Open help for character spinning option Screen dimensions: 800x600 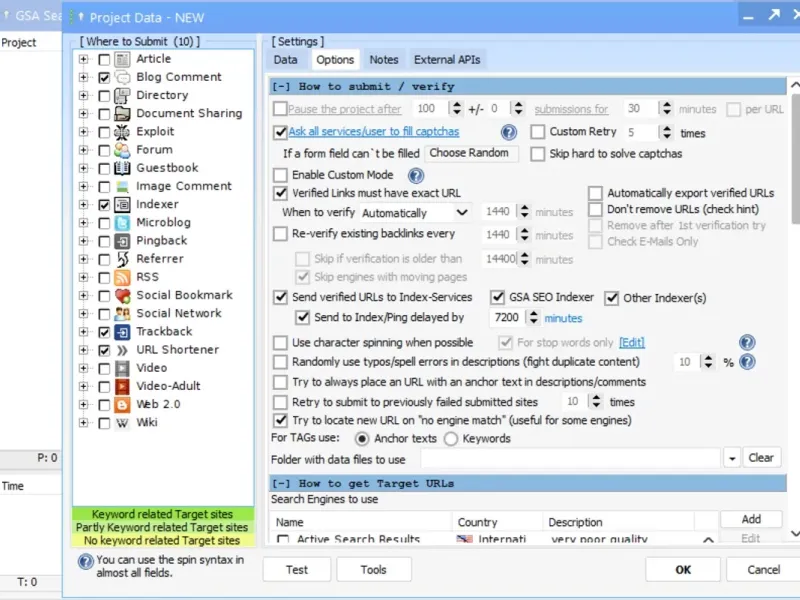point(747,342)
